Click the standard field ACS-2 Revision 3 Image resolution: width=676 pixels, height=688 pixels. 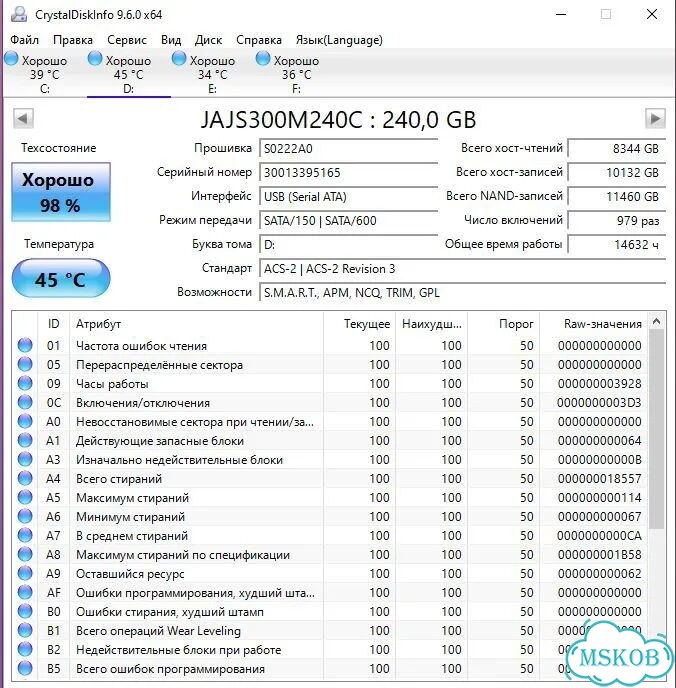pyautogui.click(x=462, y=269)
